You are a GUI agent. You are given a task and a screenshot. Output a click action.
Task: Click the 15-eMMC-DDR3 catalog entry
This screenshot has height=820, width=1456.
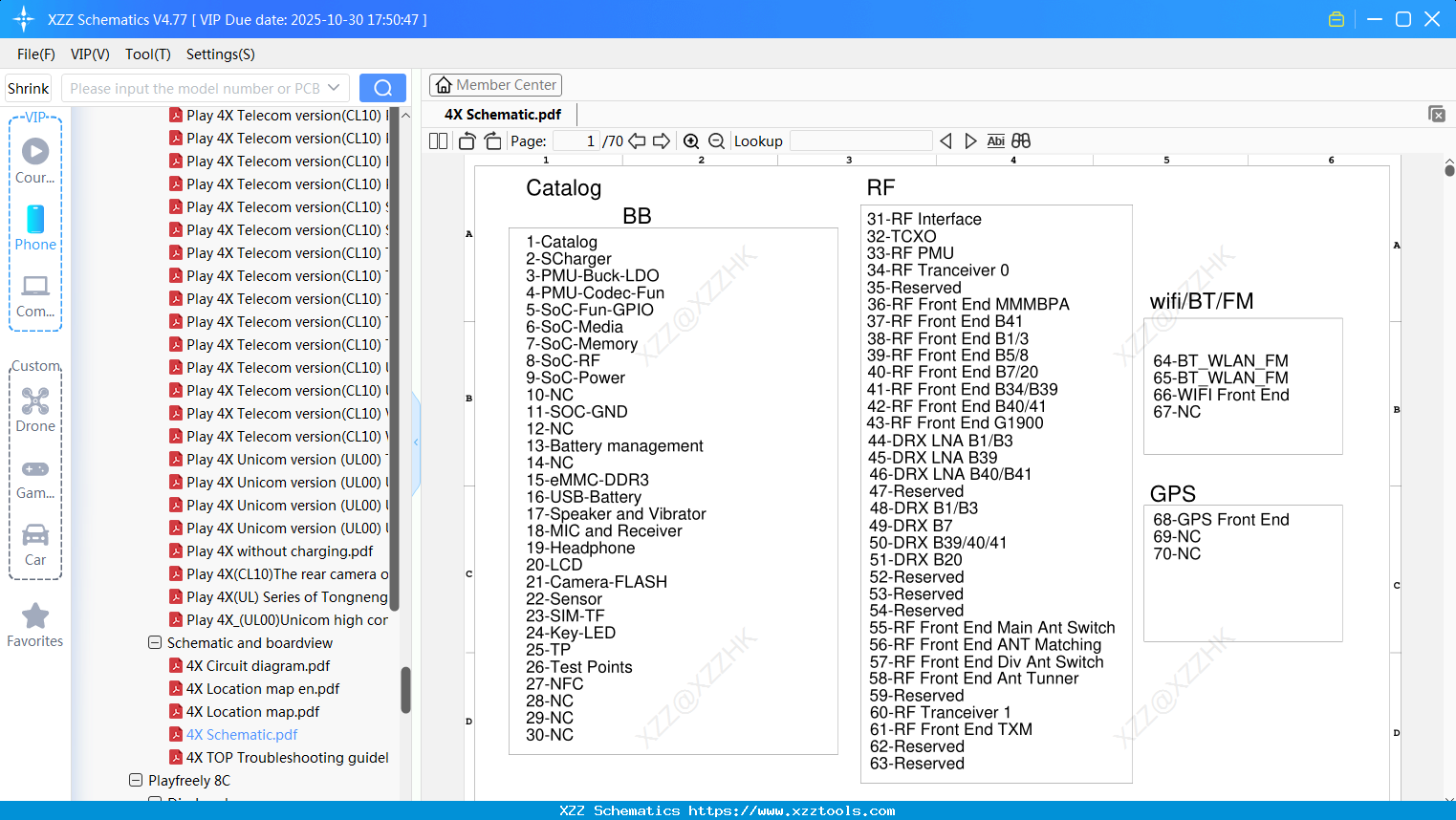587,480
